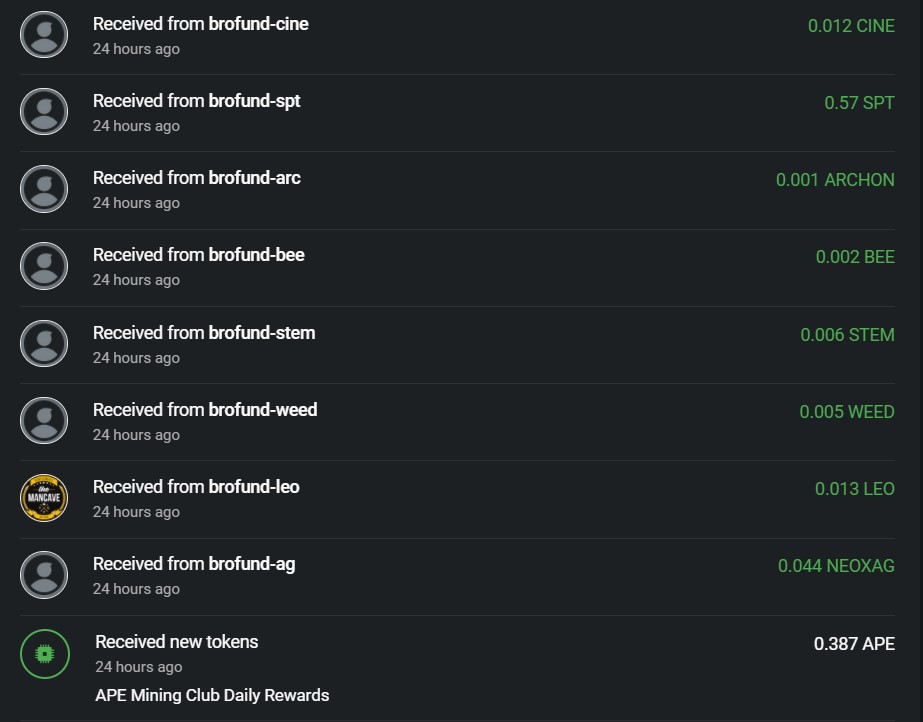Open the brofund-leo account link

[x=254, y=487]
